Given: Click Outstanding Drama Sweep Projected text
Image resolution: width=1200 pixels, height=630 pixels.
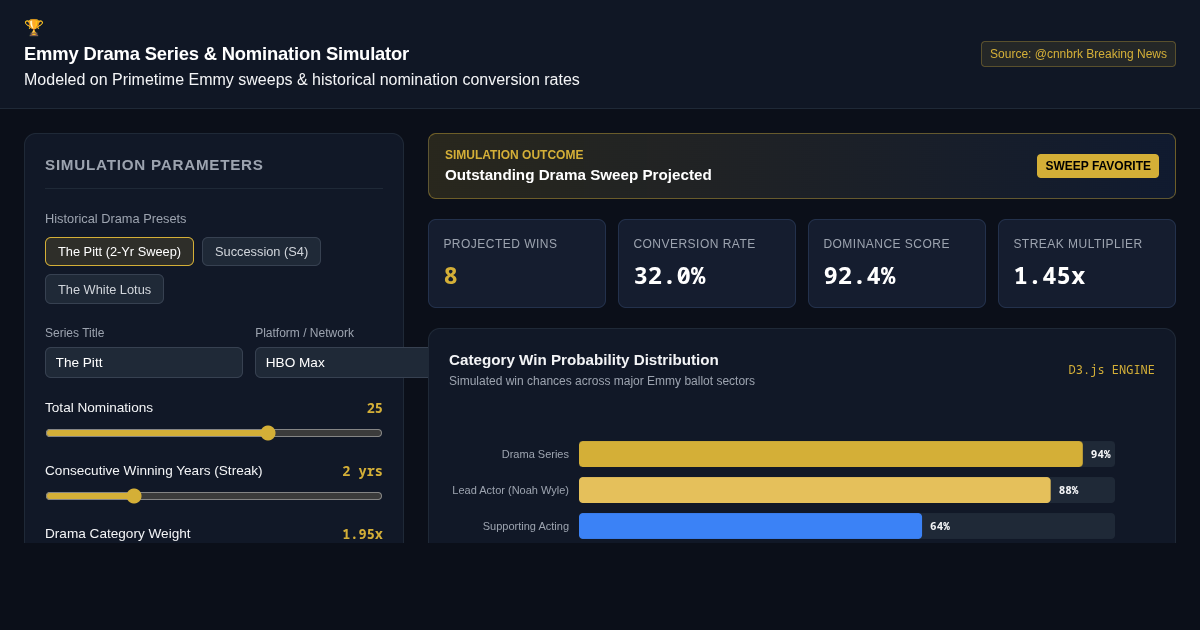Looking at the screenshot, I should [578, 175].
